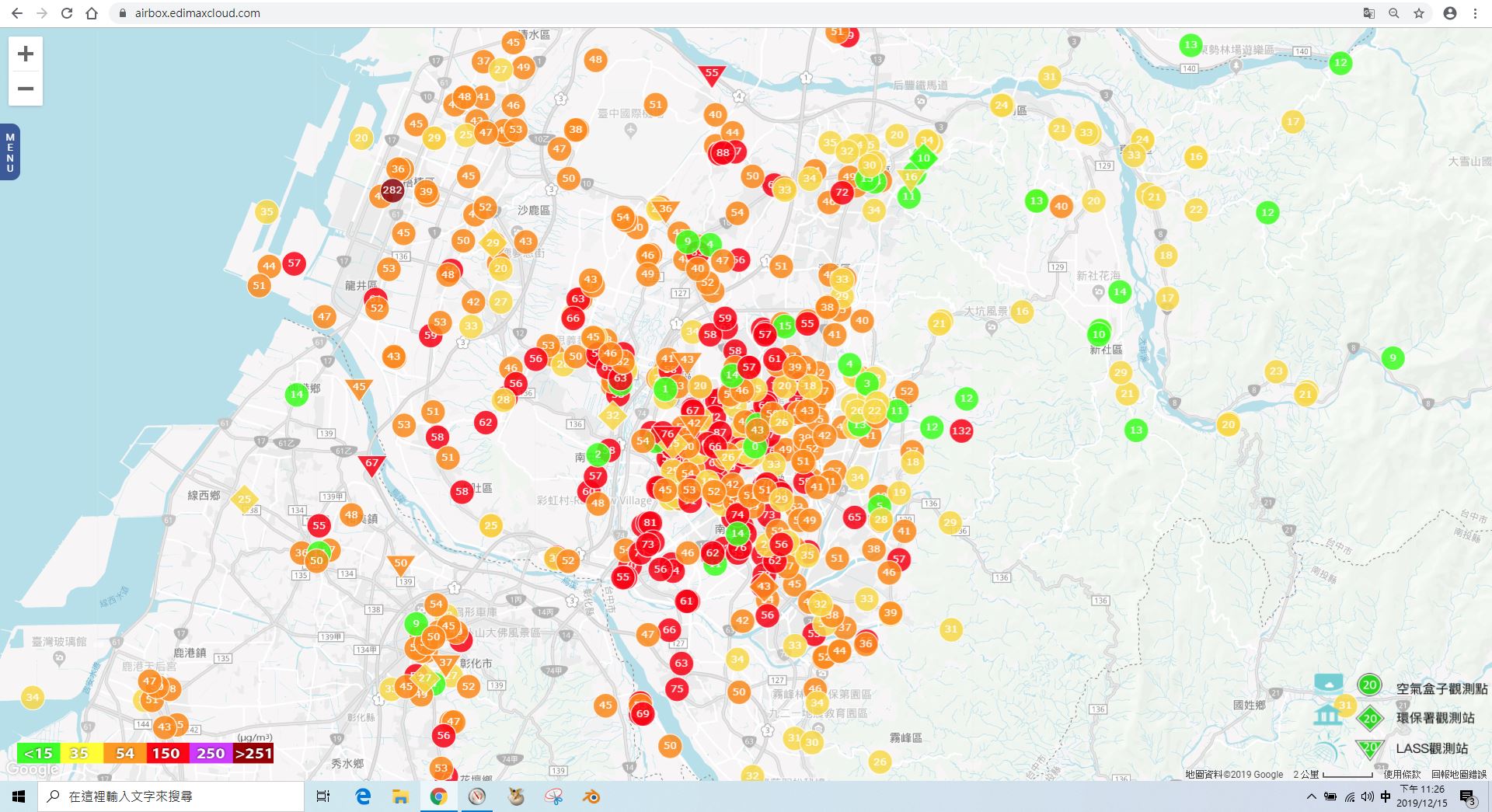1492x812 pixels.
Task: Focus the airbox.edimaxcloud.com address bar
Action: click(x=197, y=13)
